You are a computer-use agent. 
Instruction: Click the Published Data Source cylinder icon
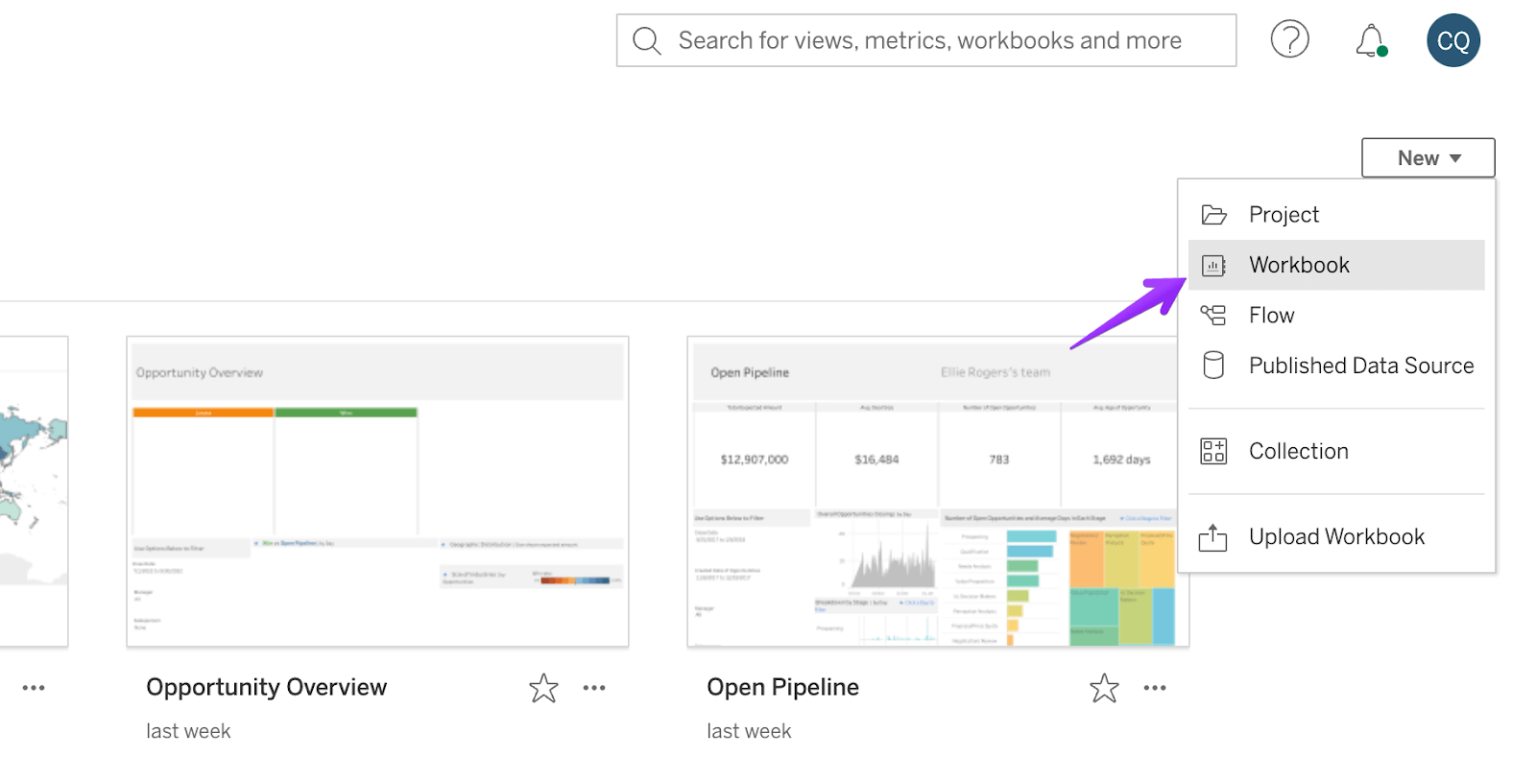1213,366
